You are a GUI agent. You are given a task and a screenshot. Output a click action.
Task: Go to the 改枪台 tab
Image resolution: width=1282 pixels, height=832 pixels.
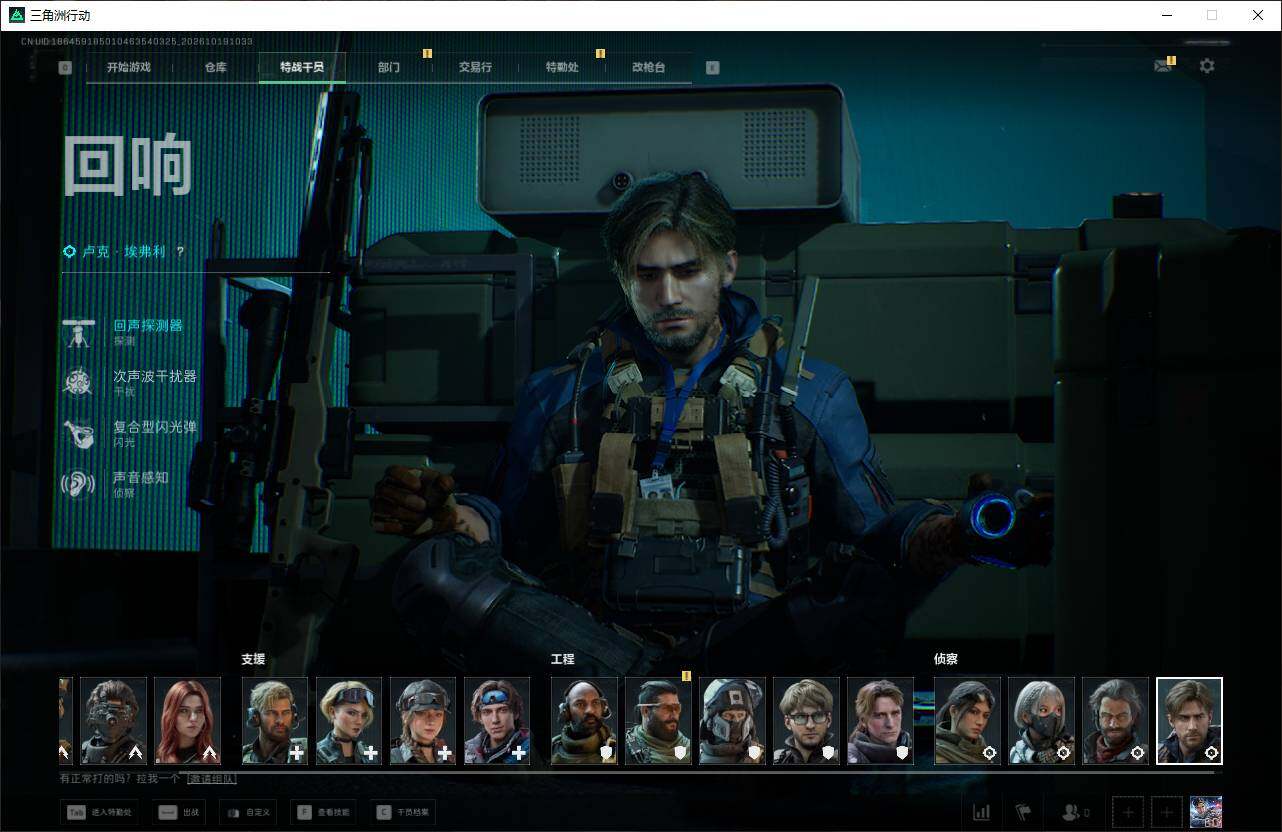[x=648, y=67]
